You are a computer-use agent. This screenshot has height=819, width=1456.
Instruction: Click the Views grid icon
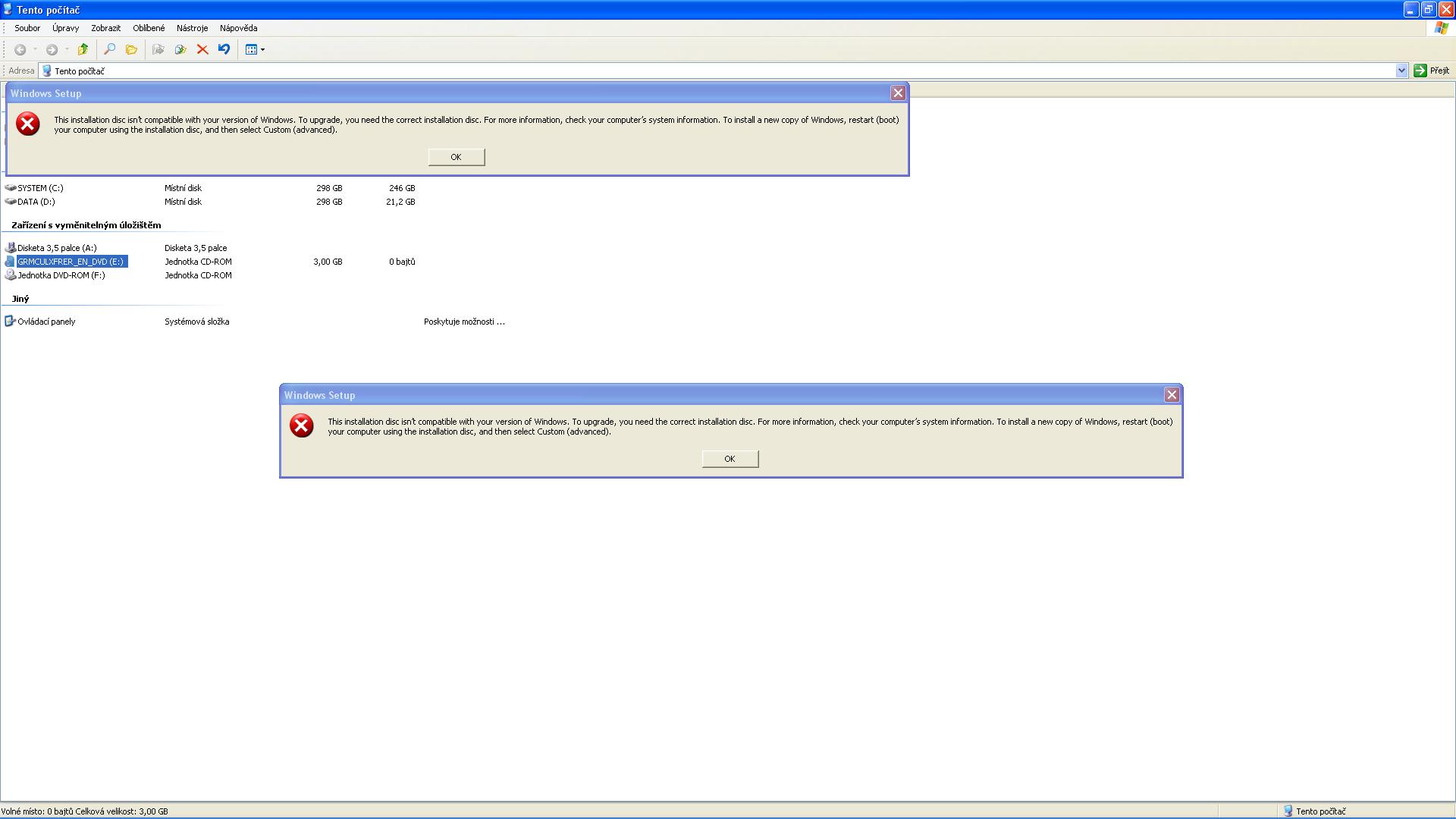click(251, 49)
